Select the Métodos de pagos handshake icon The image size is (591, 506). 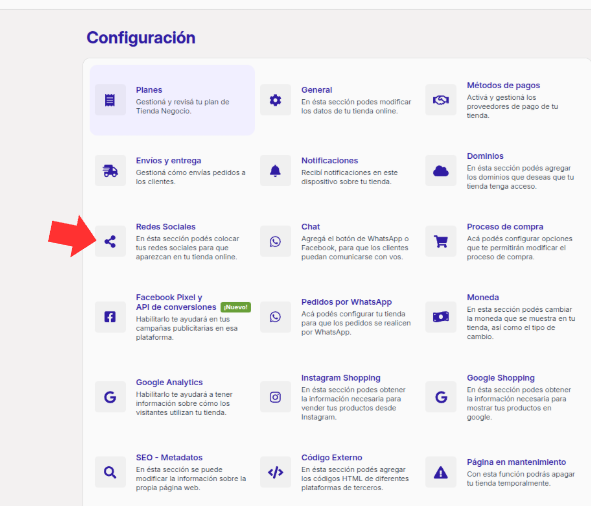pyautogui.click(x=441, y=100)
